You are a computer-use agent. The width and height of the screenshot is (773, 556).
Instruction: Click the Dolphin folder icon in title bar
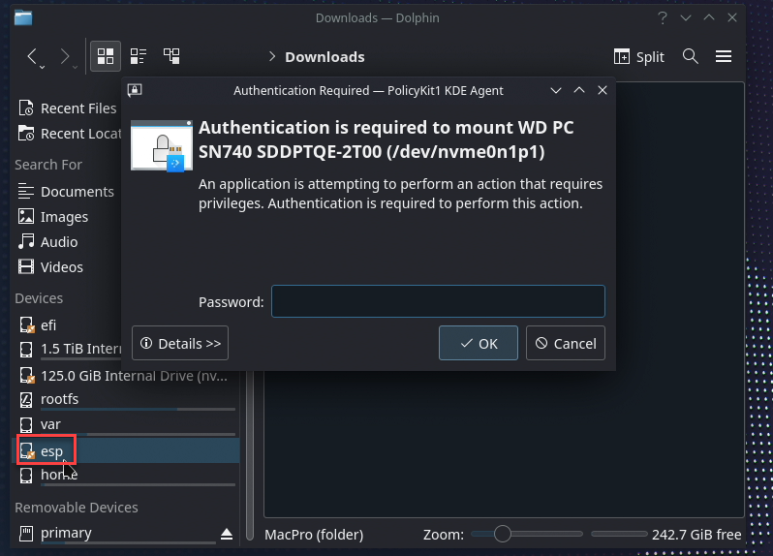click(x=23, y=18)
